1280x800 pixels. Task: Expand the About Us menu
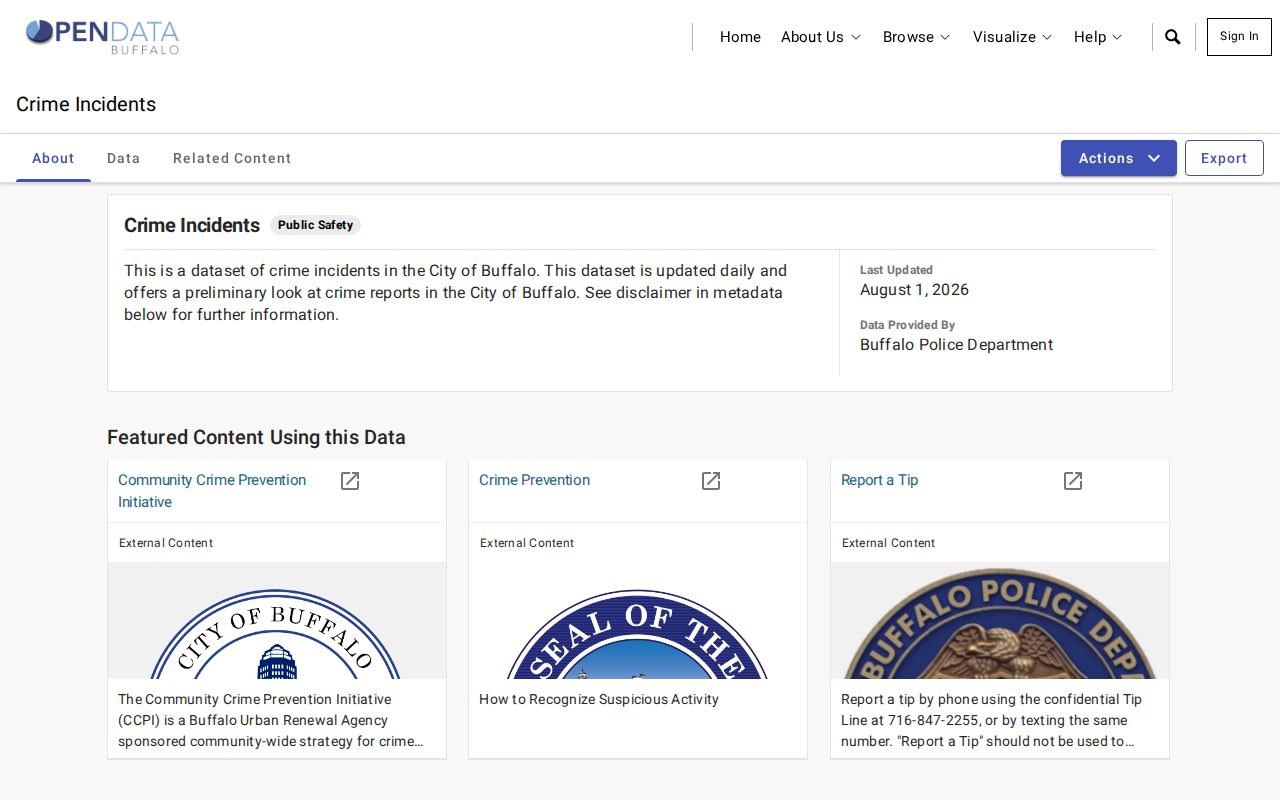(821, 37)
